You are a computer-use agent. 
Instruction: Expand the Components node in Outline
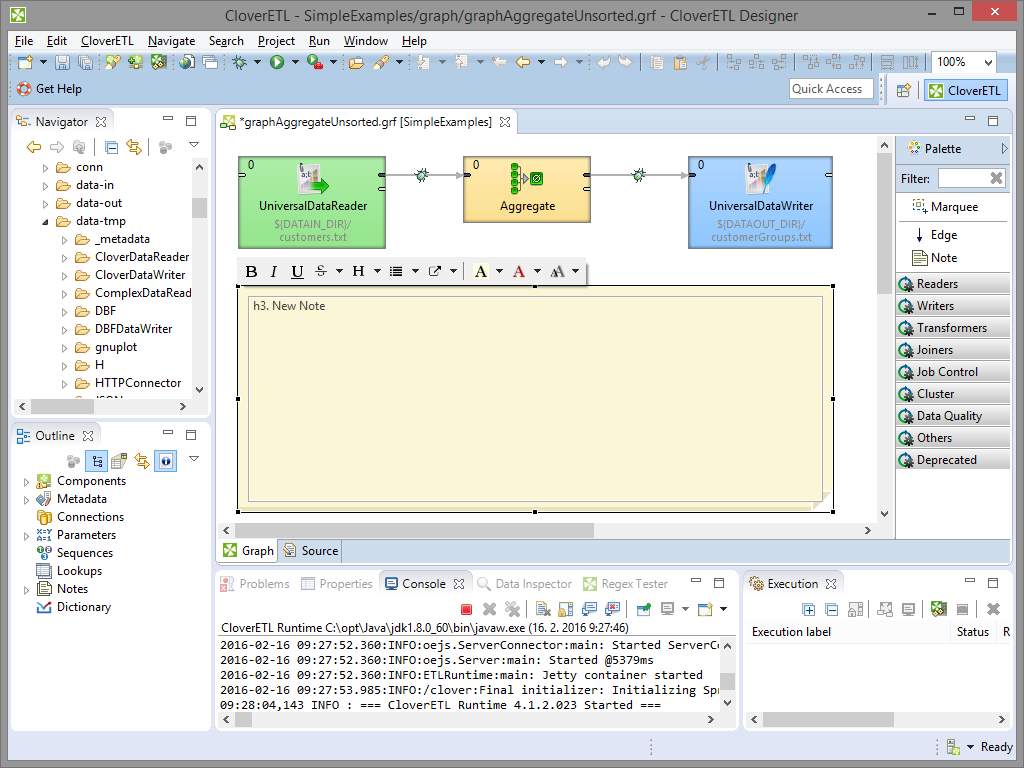coord(27,481)
